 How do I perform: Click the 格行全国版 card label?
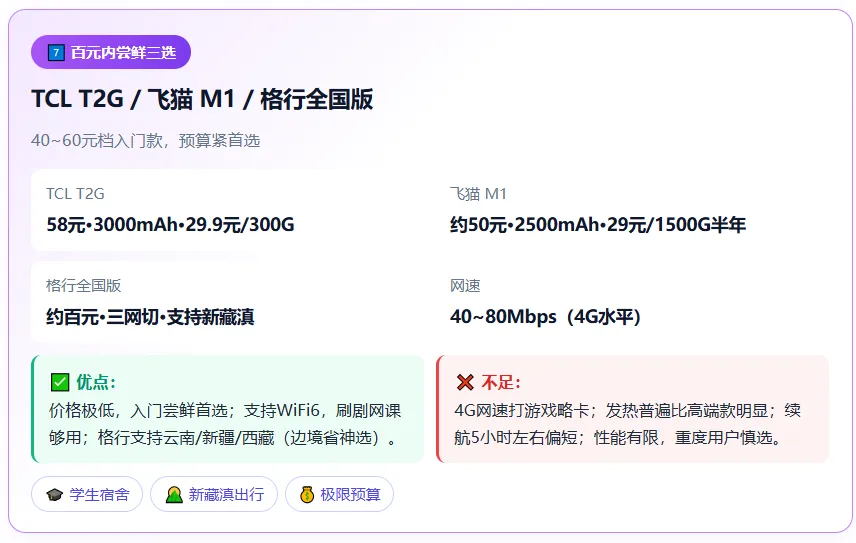point(84,285)
